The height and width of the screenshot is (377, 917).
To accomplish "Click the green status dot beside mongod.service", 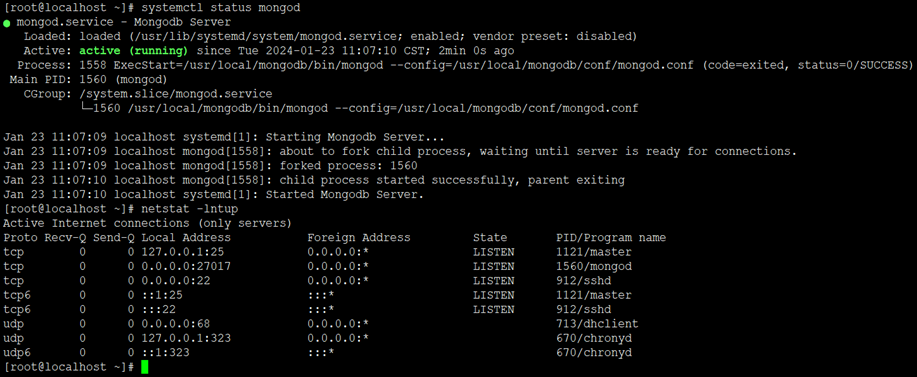I will pyautogui.click(x=6, y=23).
